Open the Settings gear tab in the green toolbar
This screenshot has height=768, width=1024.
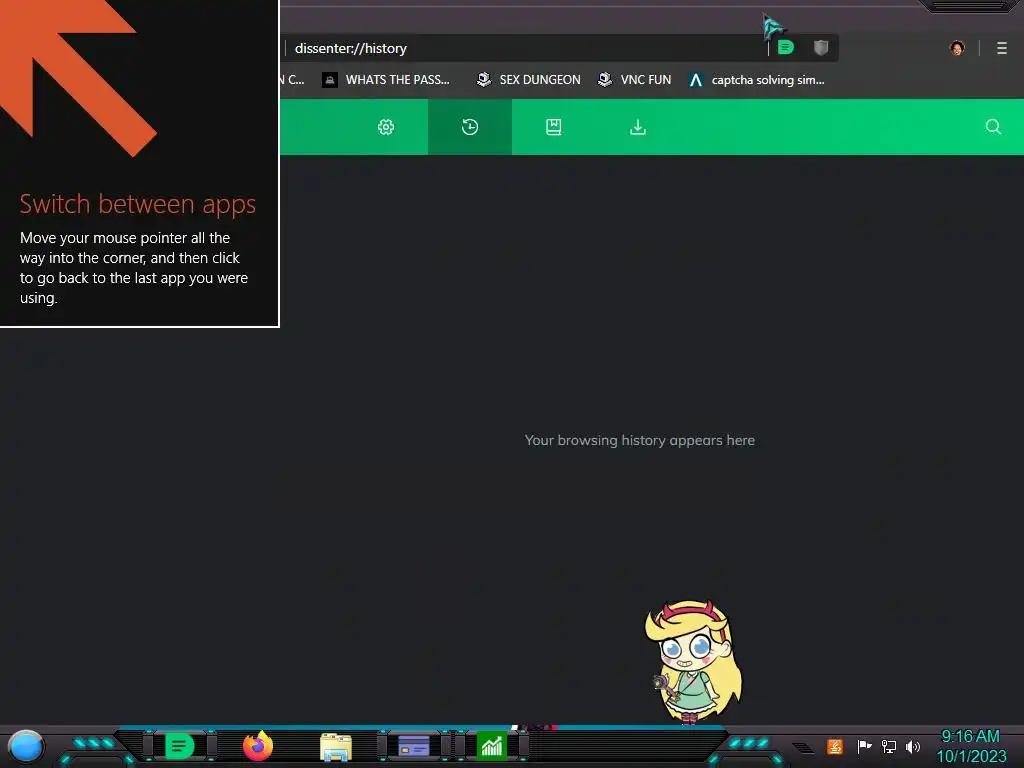[x=386, y=127]
